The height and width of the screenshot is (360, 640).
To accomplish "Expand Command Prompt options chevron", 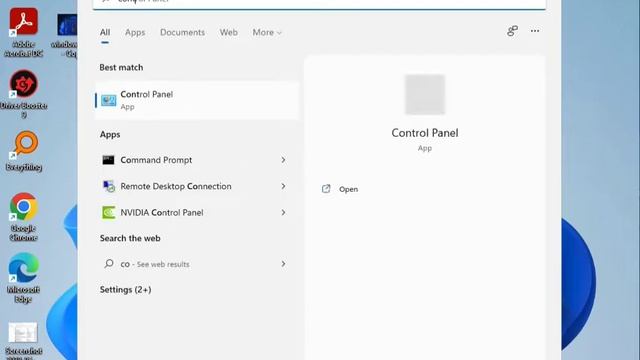I will 283,160.
